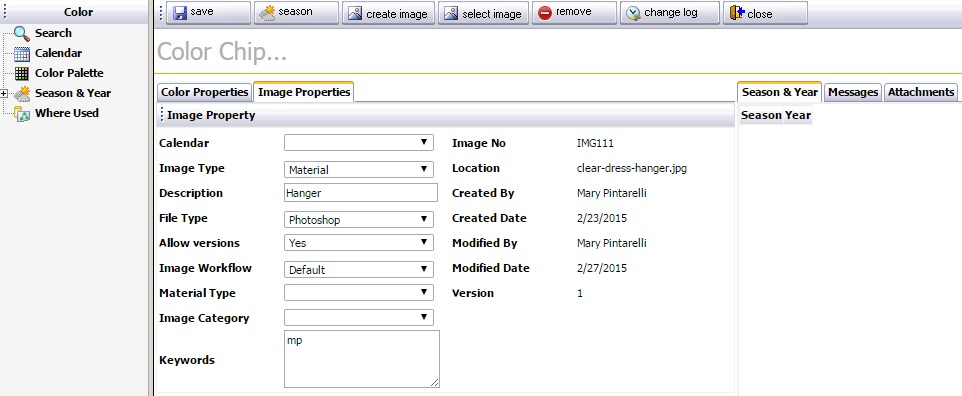Click the Where Used sidebar icon
Image resolution: width=962 pixels, height=396 pixels.
tap(21, 114)
